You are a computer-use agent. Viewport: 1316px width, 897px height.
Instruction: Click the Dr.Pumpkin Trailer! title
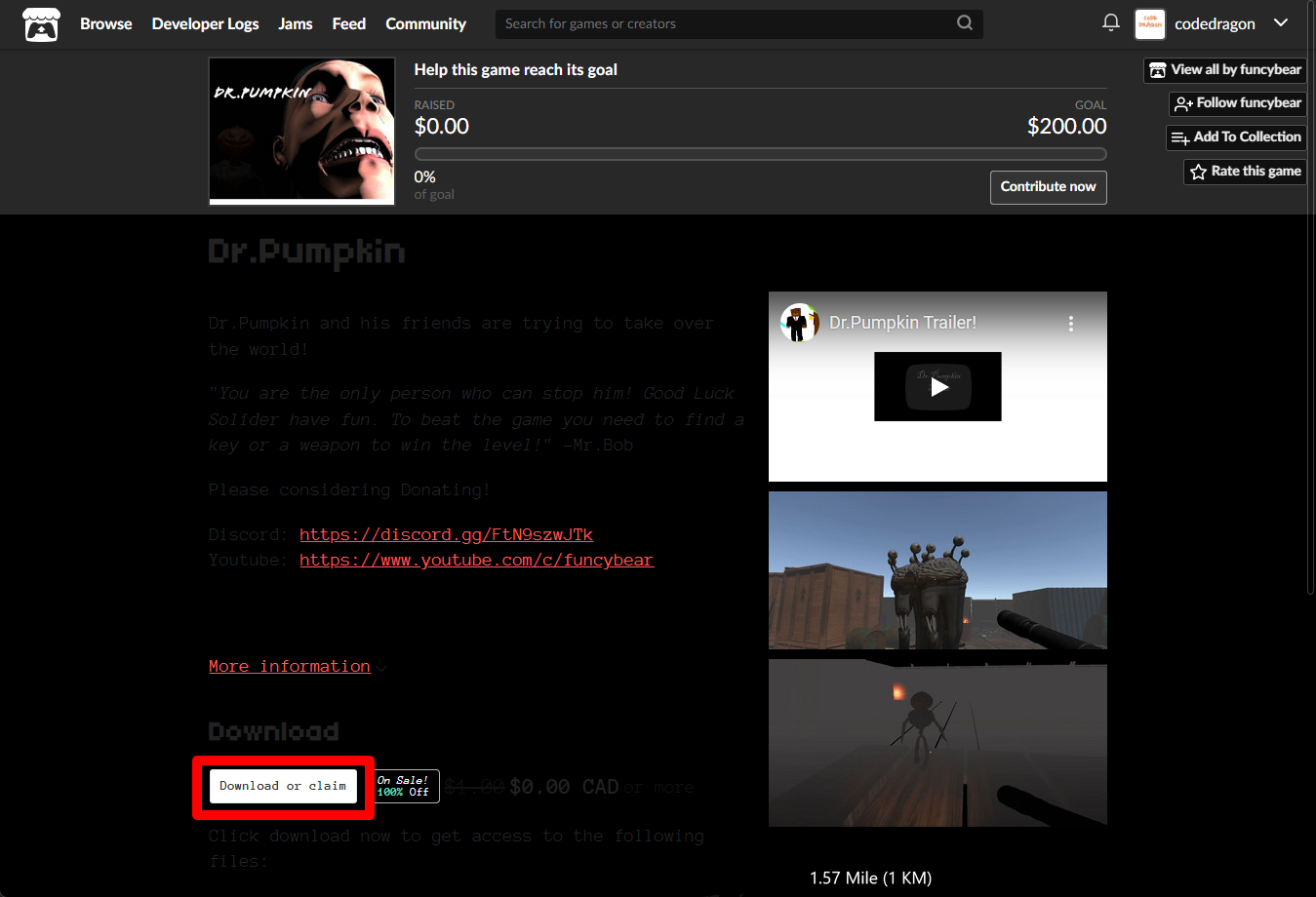[902, 323]
